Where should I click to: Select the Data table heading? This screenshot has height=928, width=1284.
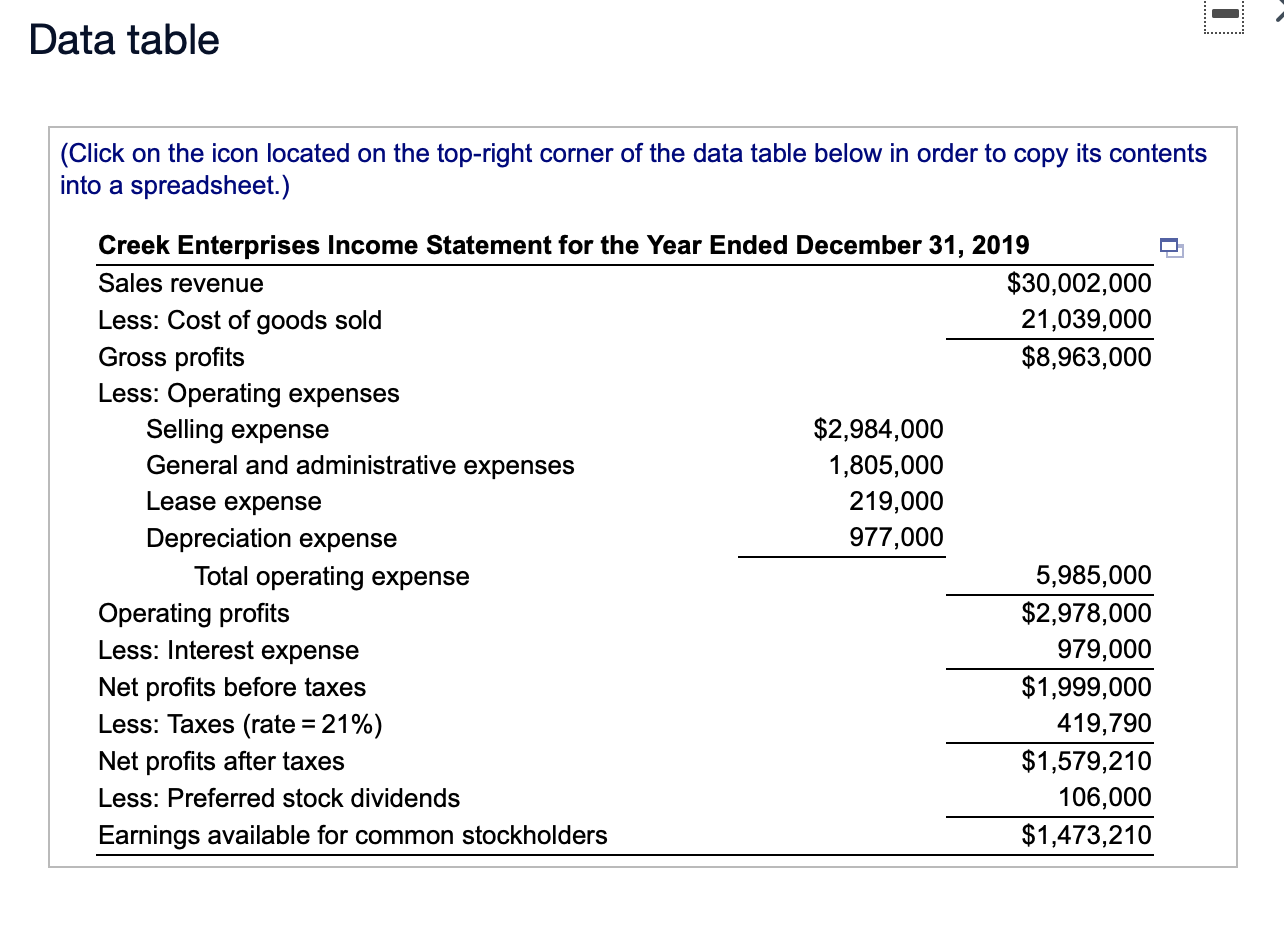click(x=123, y=40)
